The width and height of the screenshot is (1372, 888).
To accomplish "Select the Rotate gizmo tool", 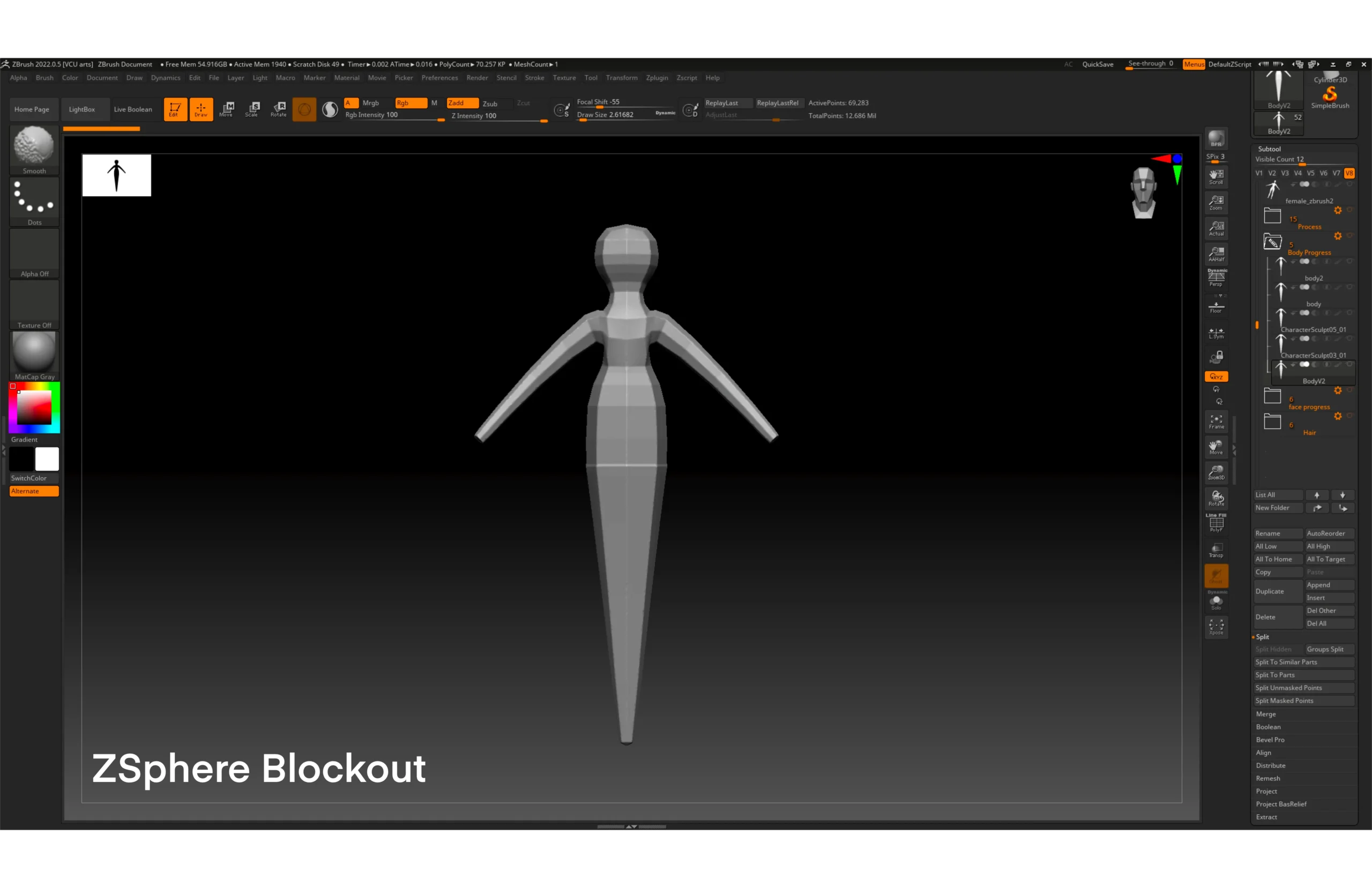I will click(279, 109).
